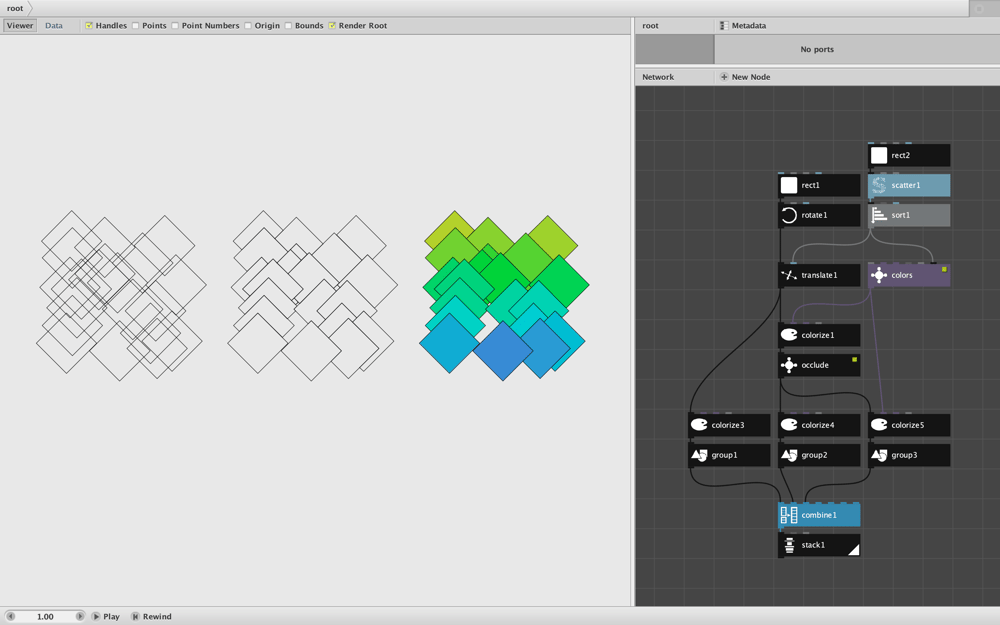Enable the Bounds checkbox
The image size is (1000, 625).
(288, 26)
